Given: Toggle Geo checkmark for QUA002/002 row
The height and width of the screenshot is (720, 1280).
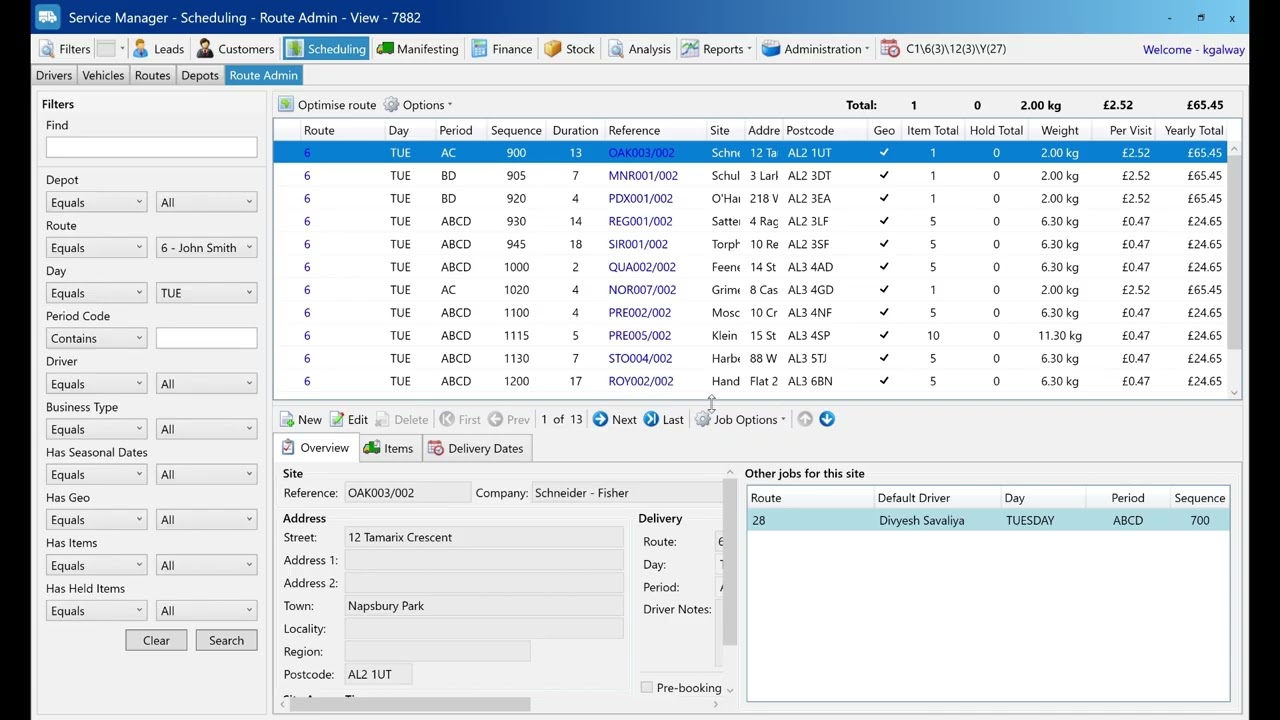Looking at the screenshot, I should pos(884,268).
